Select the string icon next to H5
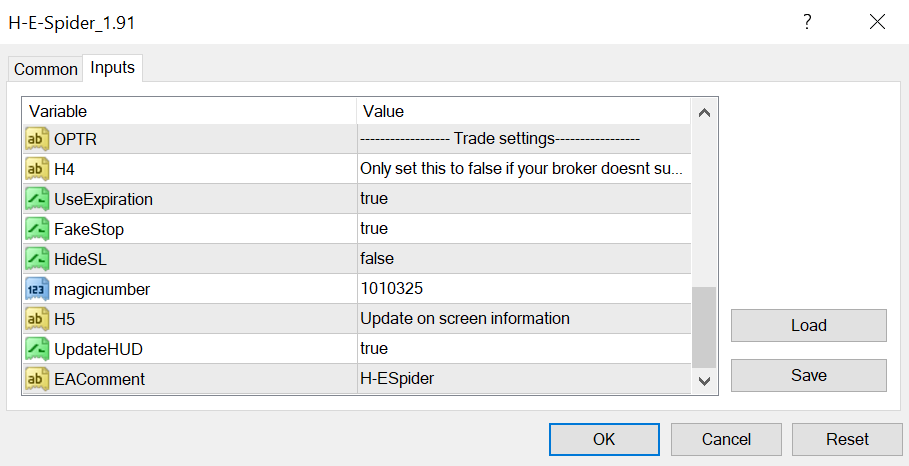This screenshot has height=466, width=909. [x=37, y=319]
